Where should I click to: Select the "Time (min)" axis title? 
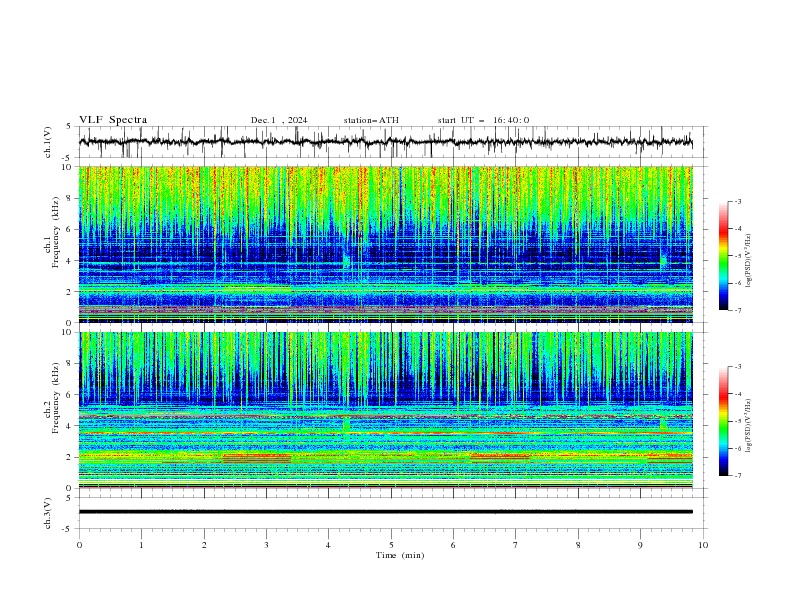click(x=400, y=555)
